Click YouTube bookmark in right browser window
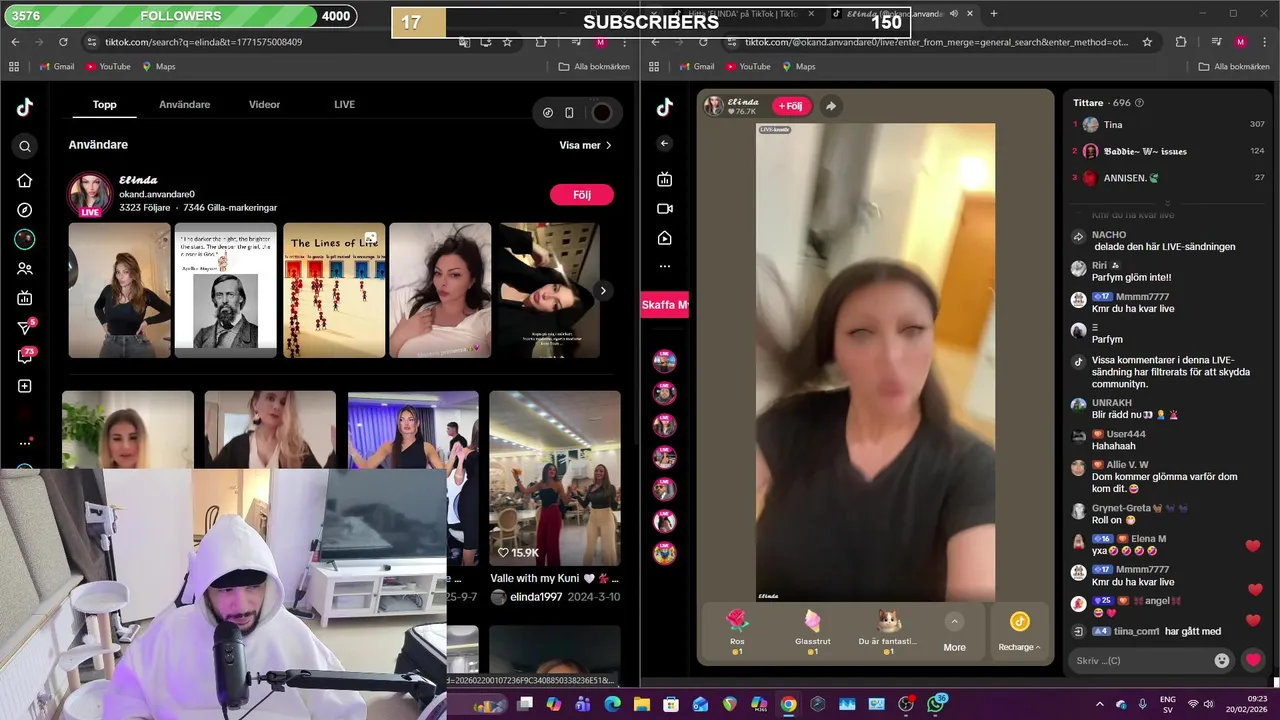This screenshot has width=1280, height=720. coord(748,66)
